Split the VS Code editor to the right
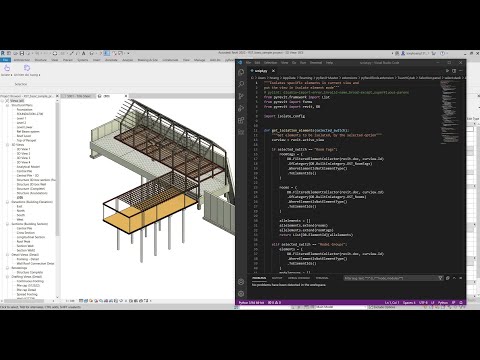The height and width of the screenshot is (360, 480). tap(454, 71)
